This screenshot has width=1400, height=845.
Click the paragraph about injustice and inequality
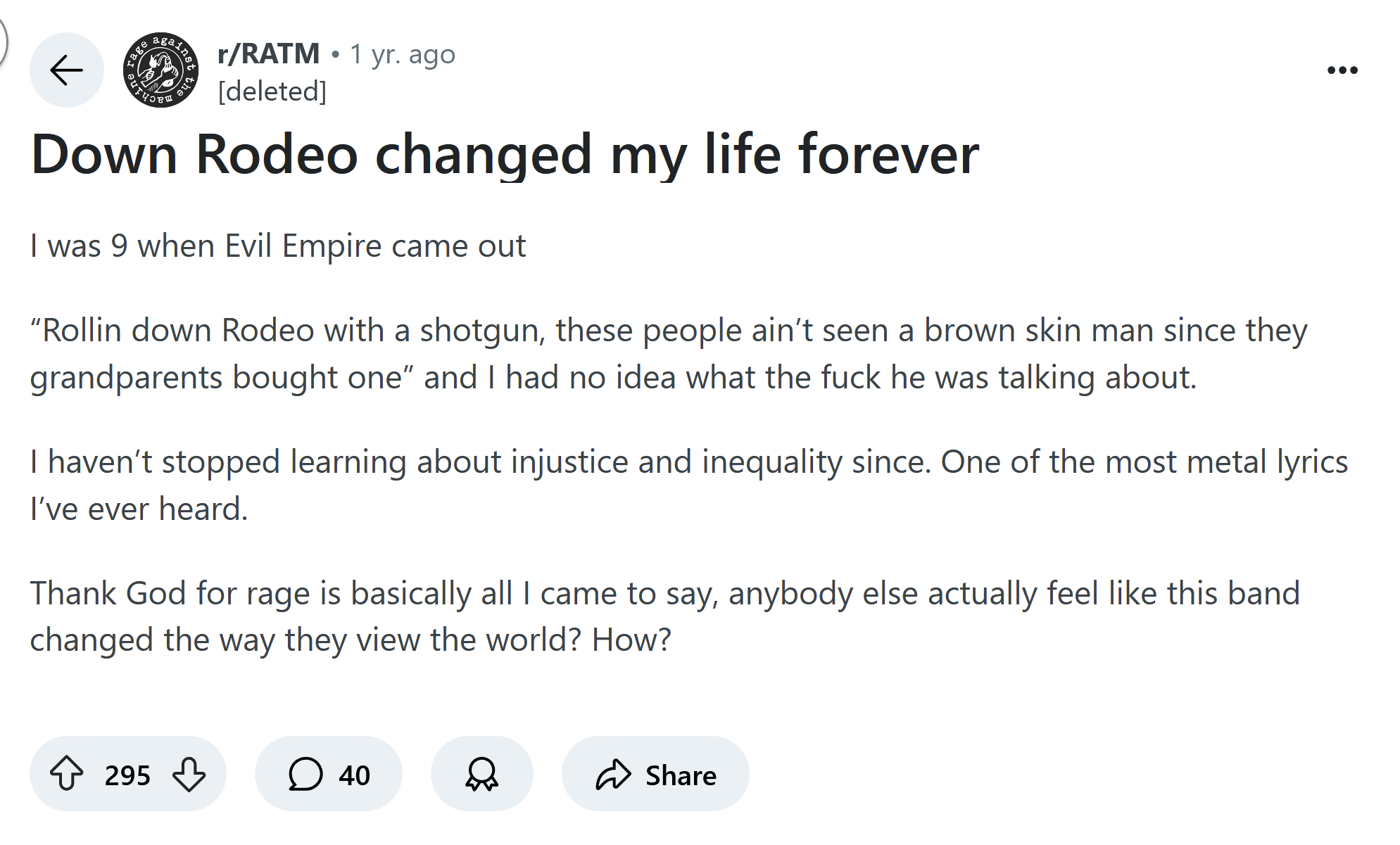689,485
